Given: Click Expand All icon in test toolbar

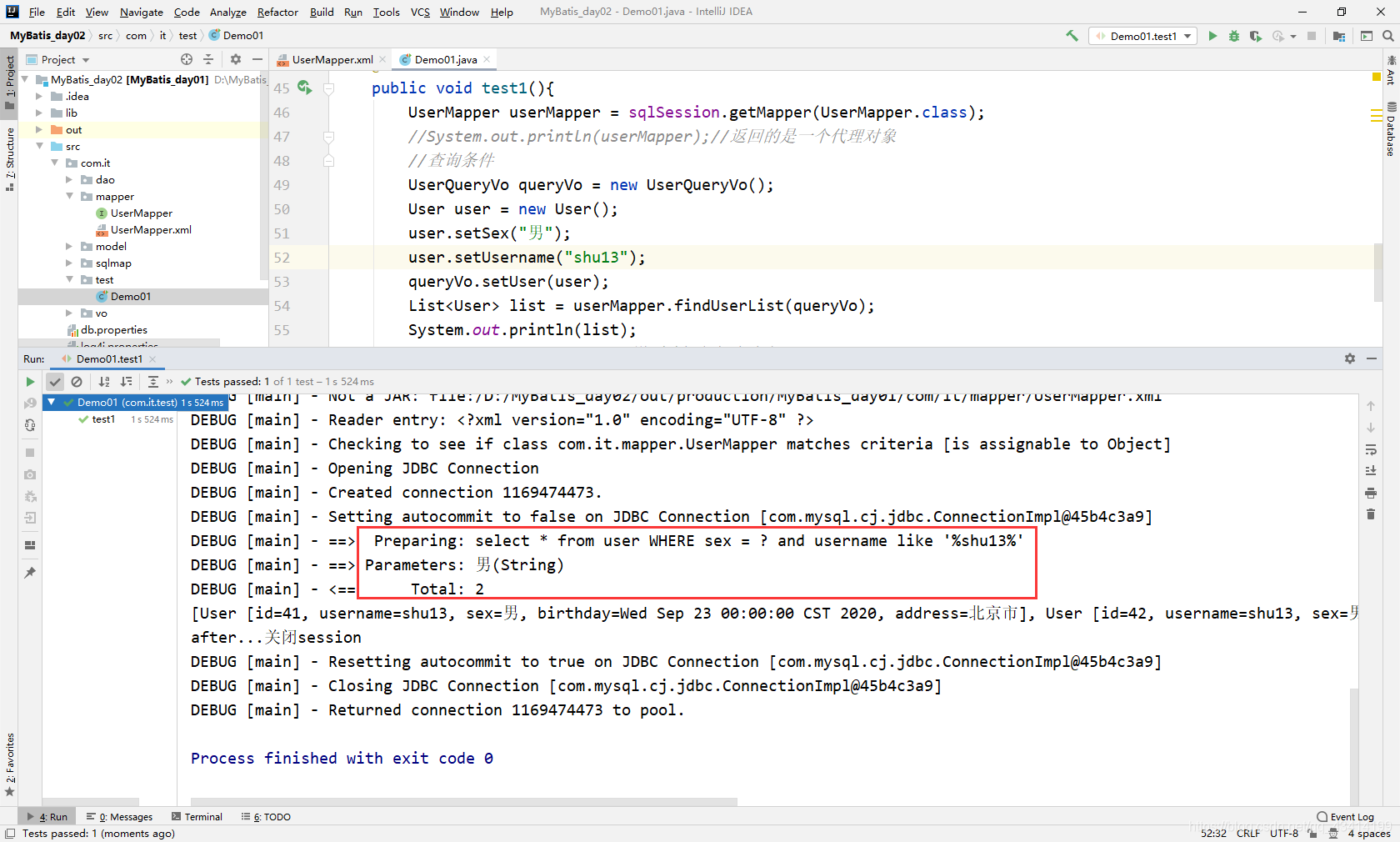Looking at the screenshot, I should [x=153, y=381].
